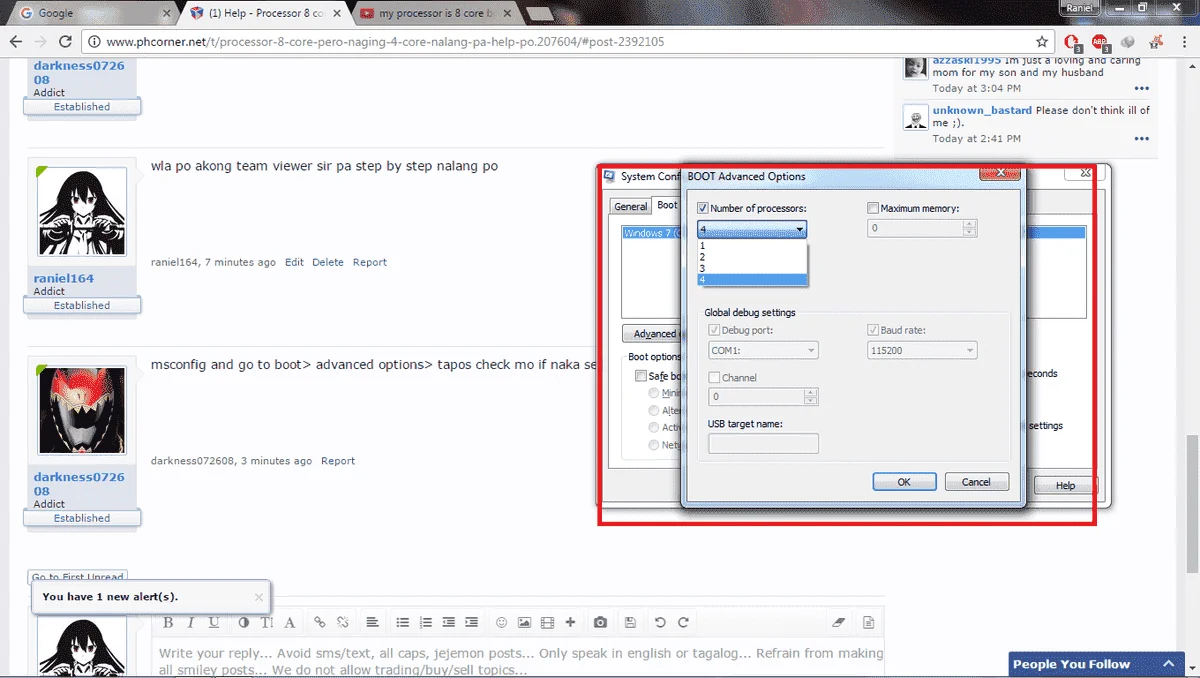Insert a smiley in the reply
The height and width of the screenshot is (678, 1200).
pos(502,622)
